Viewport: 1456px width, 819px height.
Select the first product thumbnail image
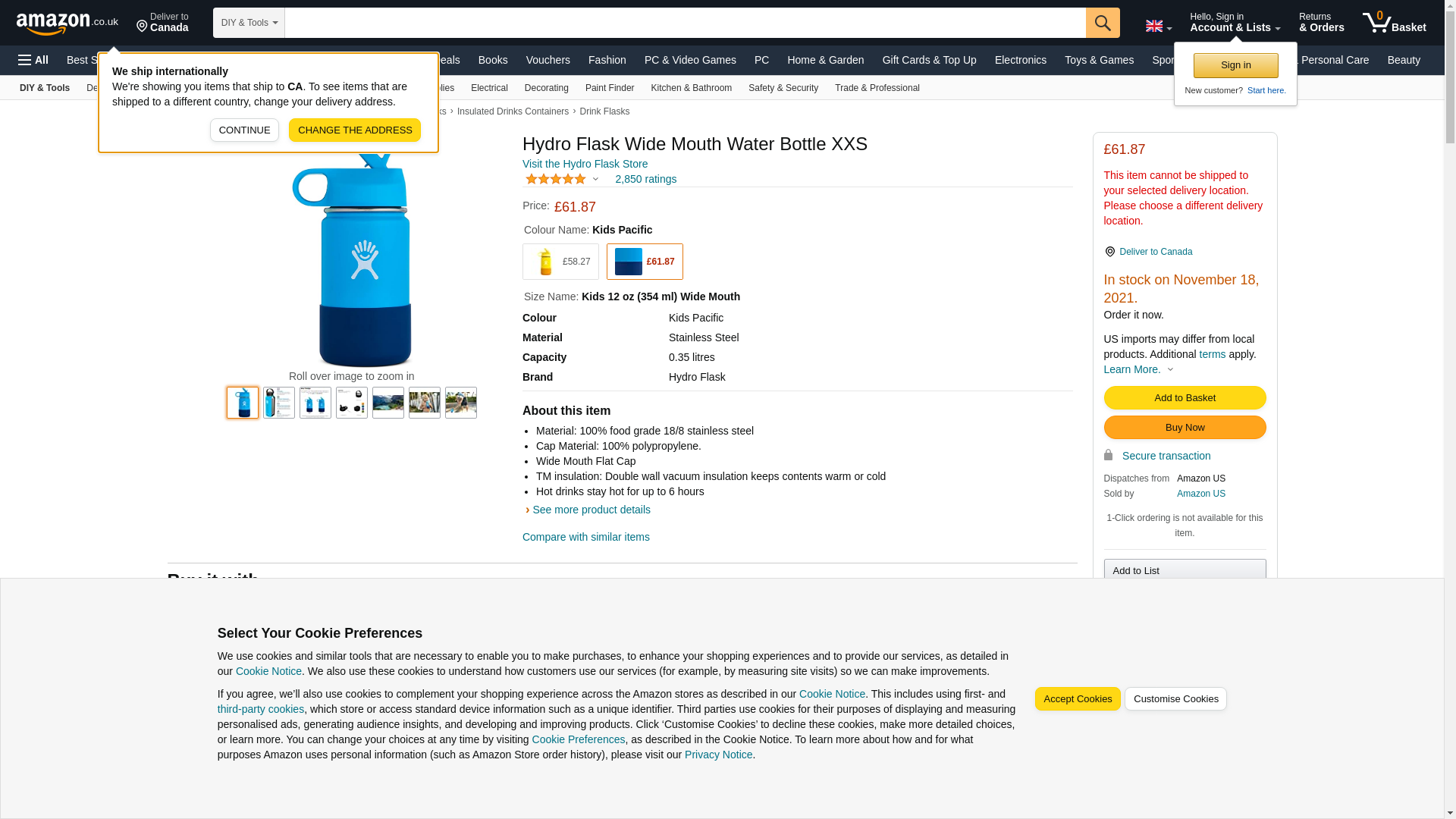(x=242, y=403)
